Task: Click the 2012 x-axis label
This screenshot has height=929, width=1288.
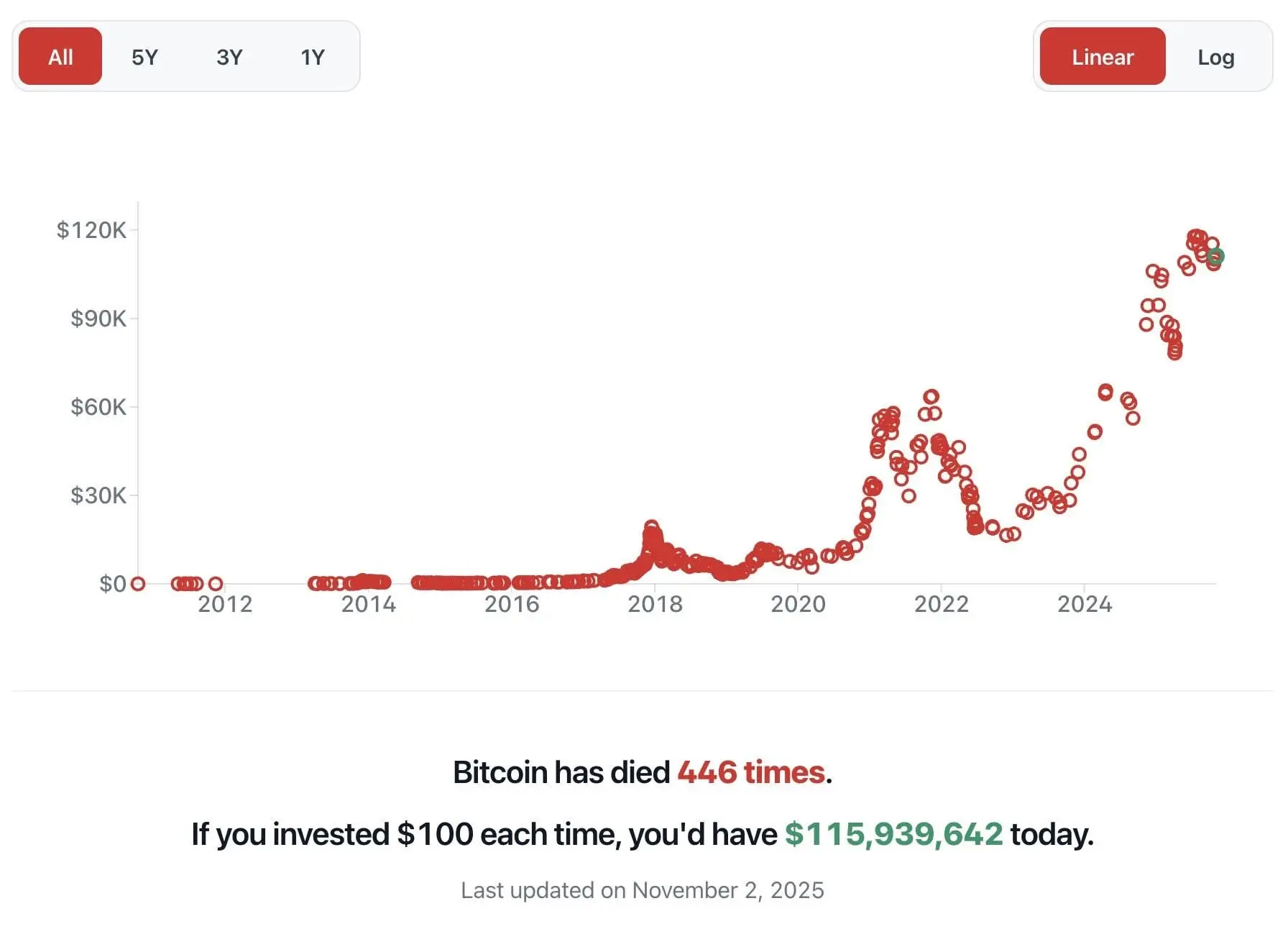Action: click(x=225, y=604)
